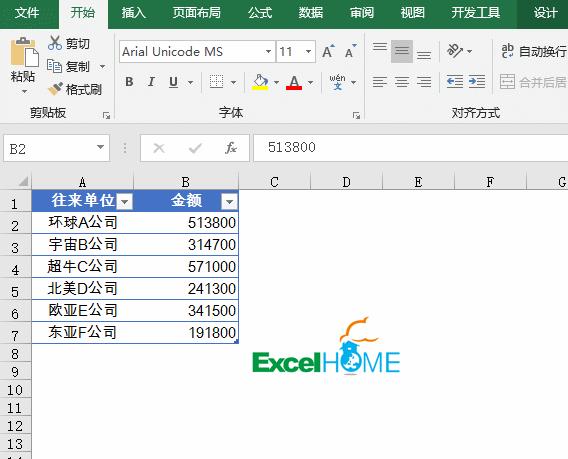
Task: Apply yellow fill color bucket
Action: point(260,82)
